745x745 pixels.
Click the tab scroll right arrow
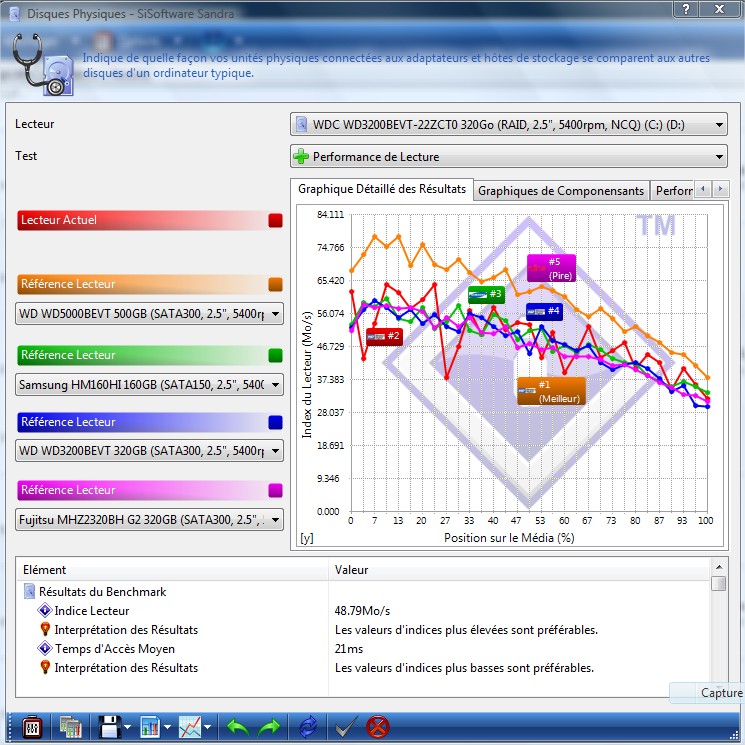(x=720, y=189)
